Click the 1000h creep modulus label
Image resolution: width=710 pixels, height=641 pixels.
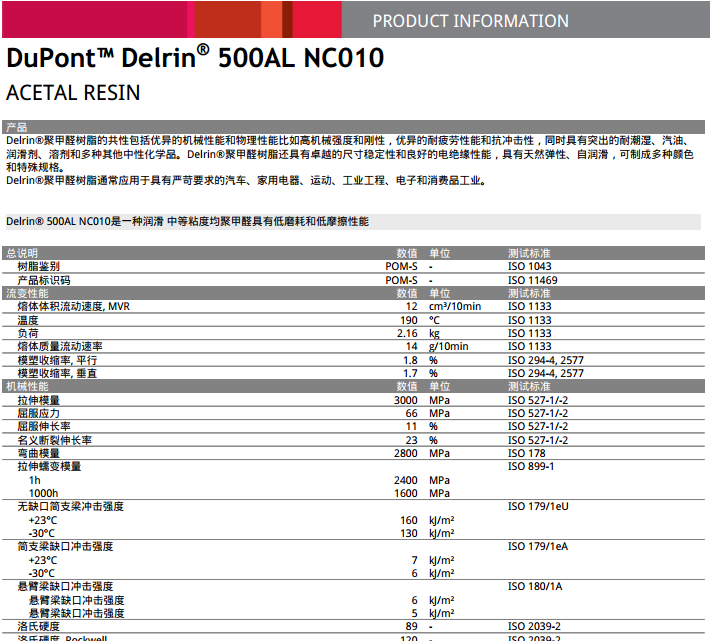tap(43, 493)
